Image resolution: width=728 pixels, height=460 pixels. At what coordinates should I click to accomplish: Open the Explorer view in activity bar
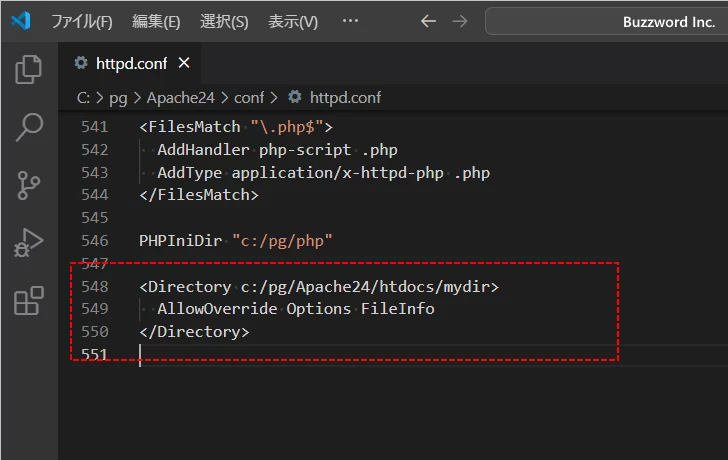click(x=29, y=69)
